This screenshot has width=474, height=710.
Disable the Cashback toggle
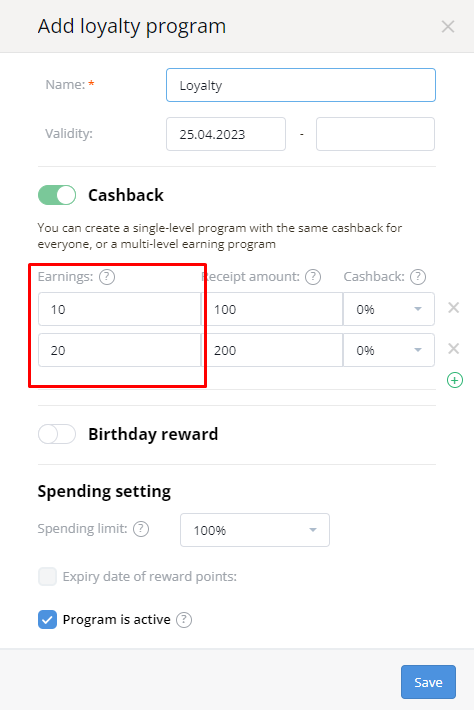click(x=57, y=195)
